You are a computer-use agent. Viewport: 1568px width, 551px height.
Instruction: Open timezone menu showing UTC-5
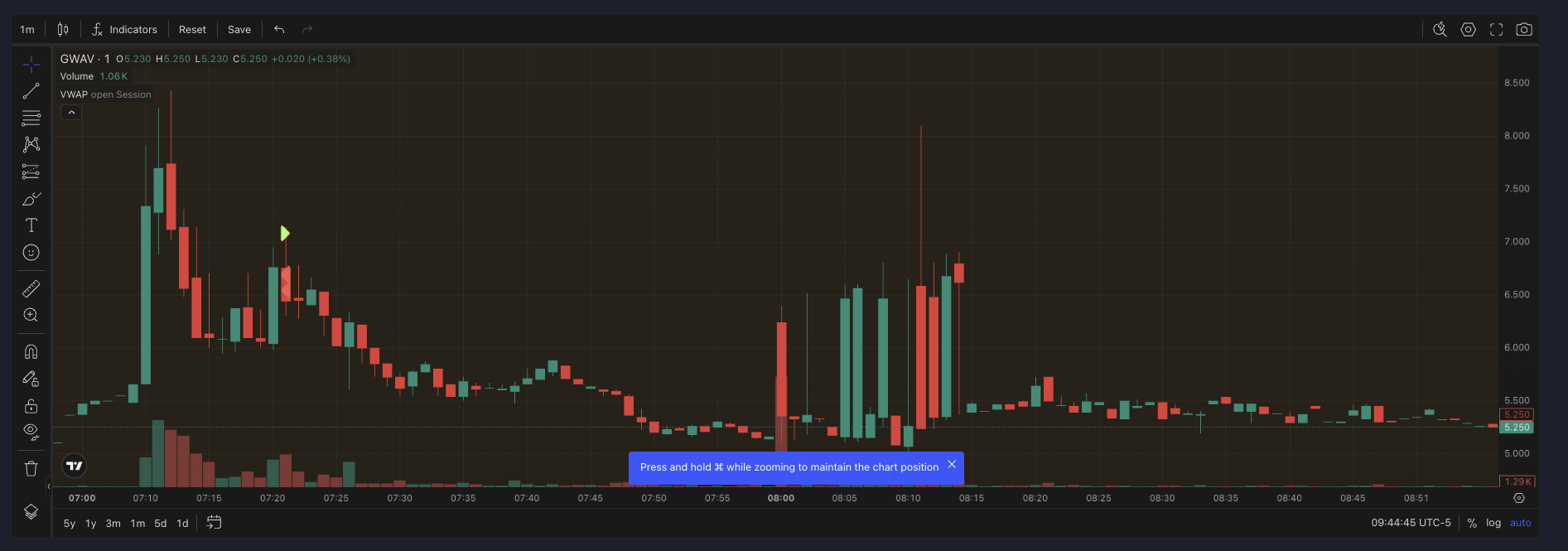(x=1411, y=523)
